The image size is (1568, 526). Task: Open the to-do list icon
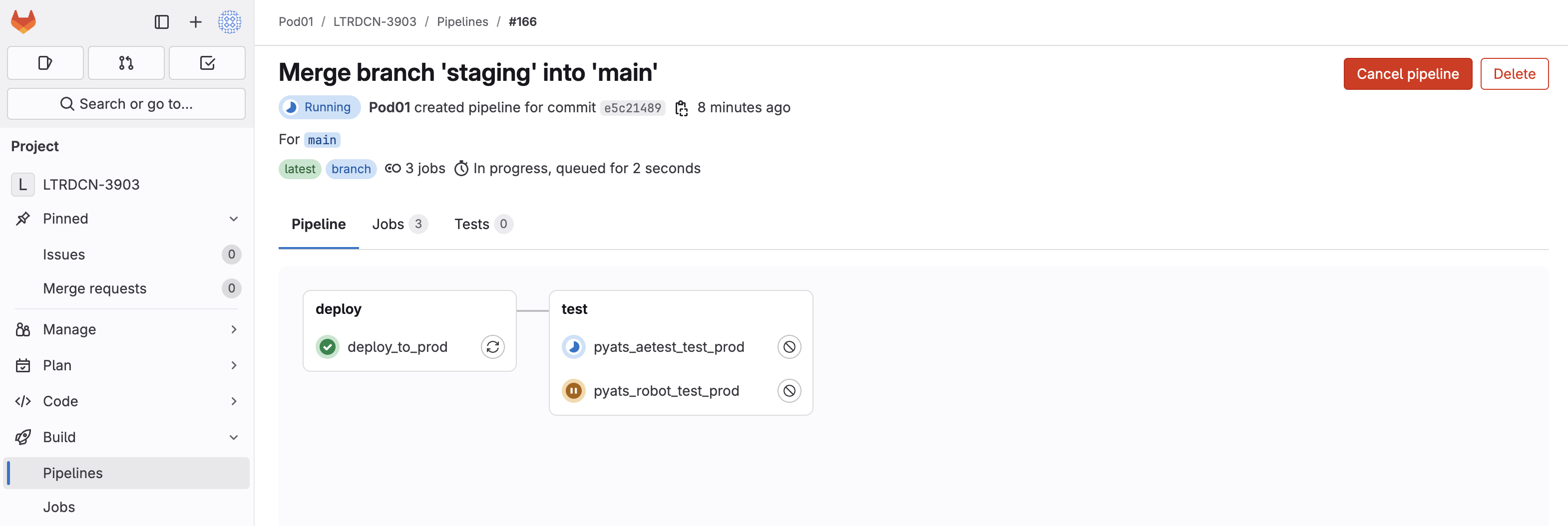pos(207,63)
